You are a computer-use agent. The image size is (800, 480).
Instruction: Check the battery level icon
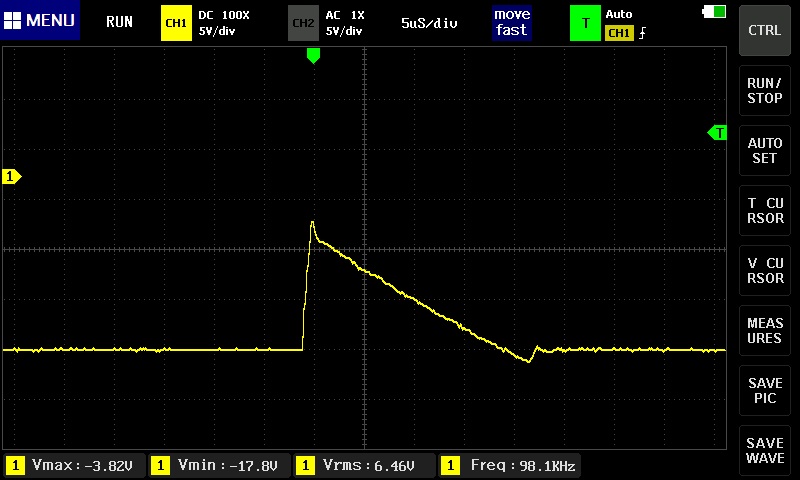click(715, 11)
